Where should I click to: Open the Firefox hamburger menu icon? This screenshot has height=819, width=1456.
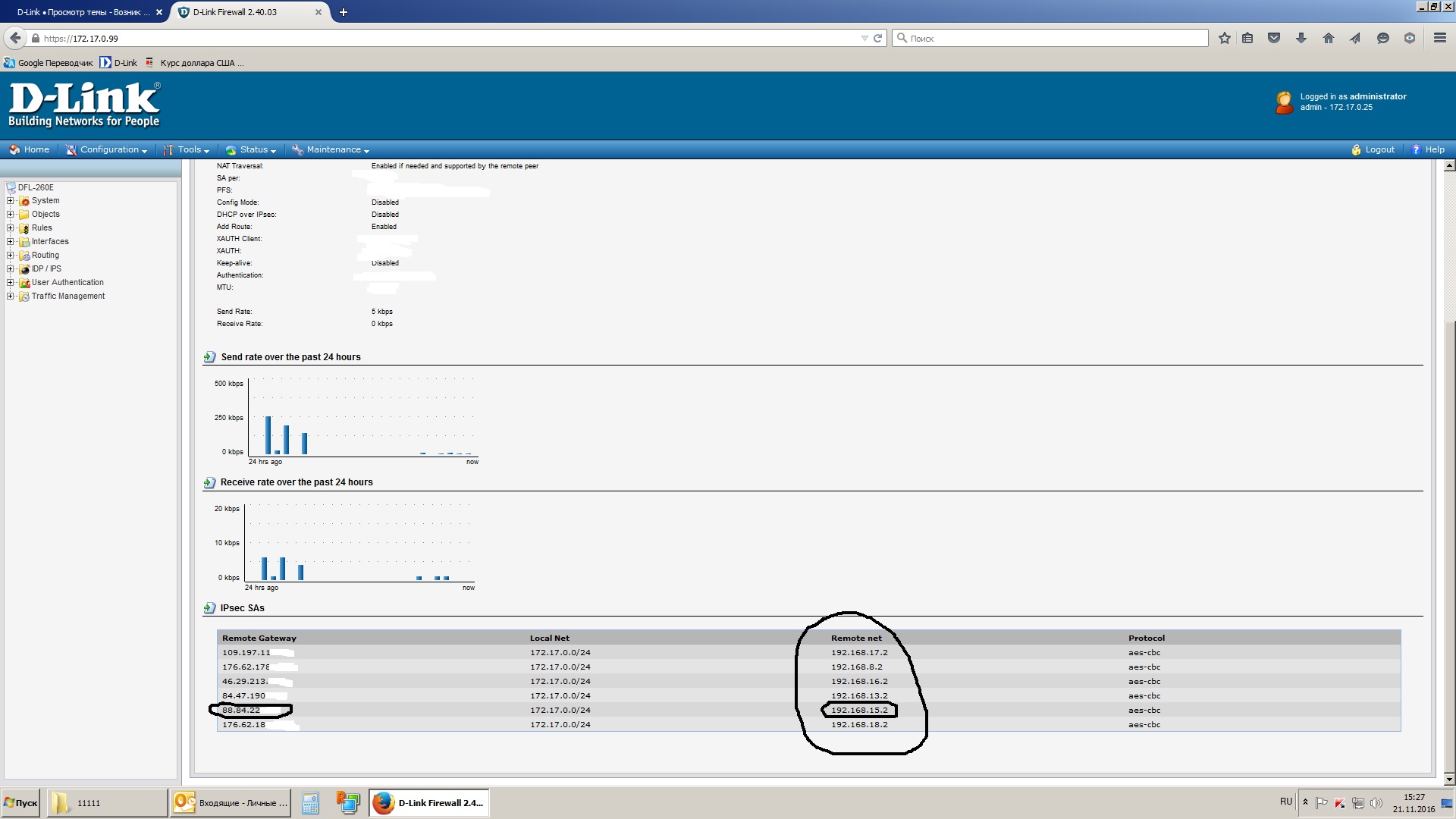[1439, 38]
